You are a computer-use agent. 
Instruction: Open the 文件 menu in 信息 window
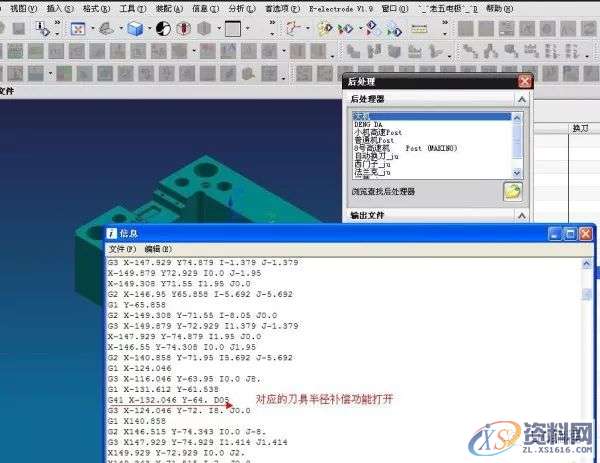122,248
